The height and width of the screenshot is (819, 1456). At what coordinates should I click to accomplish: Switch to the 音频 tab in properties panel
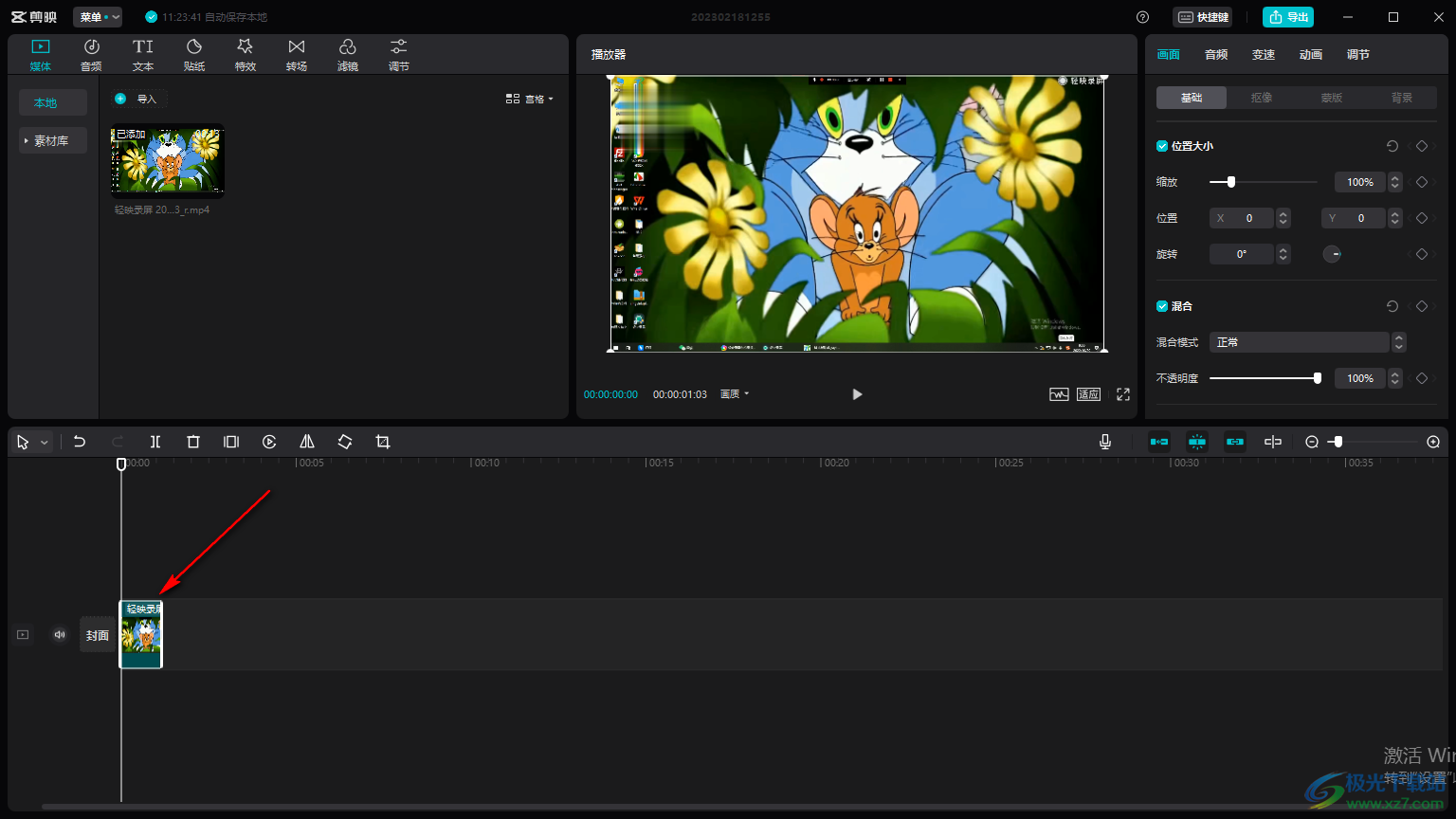coord(1216,55)
